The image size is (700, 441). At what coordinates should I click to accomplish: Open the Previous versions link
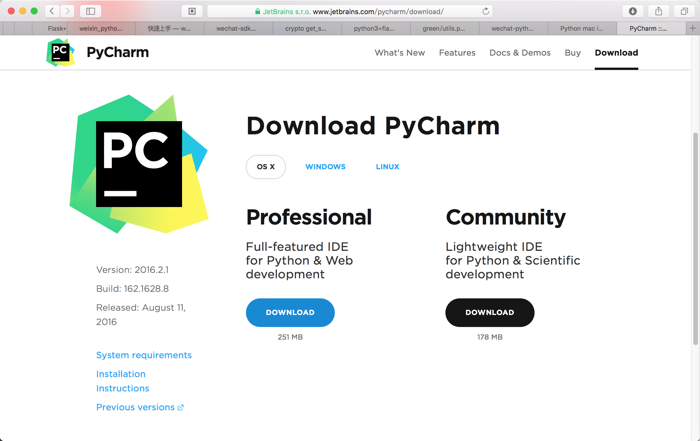(140, 407)
